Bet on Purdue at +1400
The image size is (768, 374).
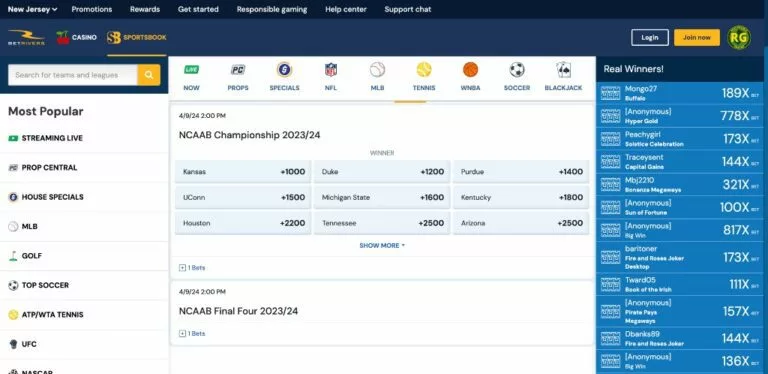(521, 172)
